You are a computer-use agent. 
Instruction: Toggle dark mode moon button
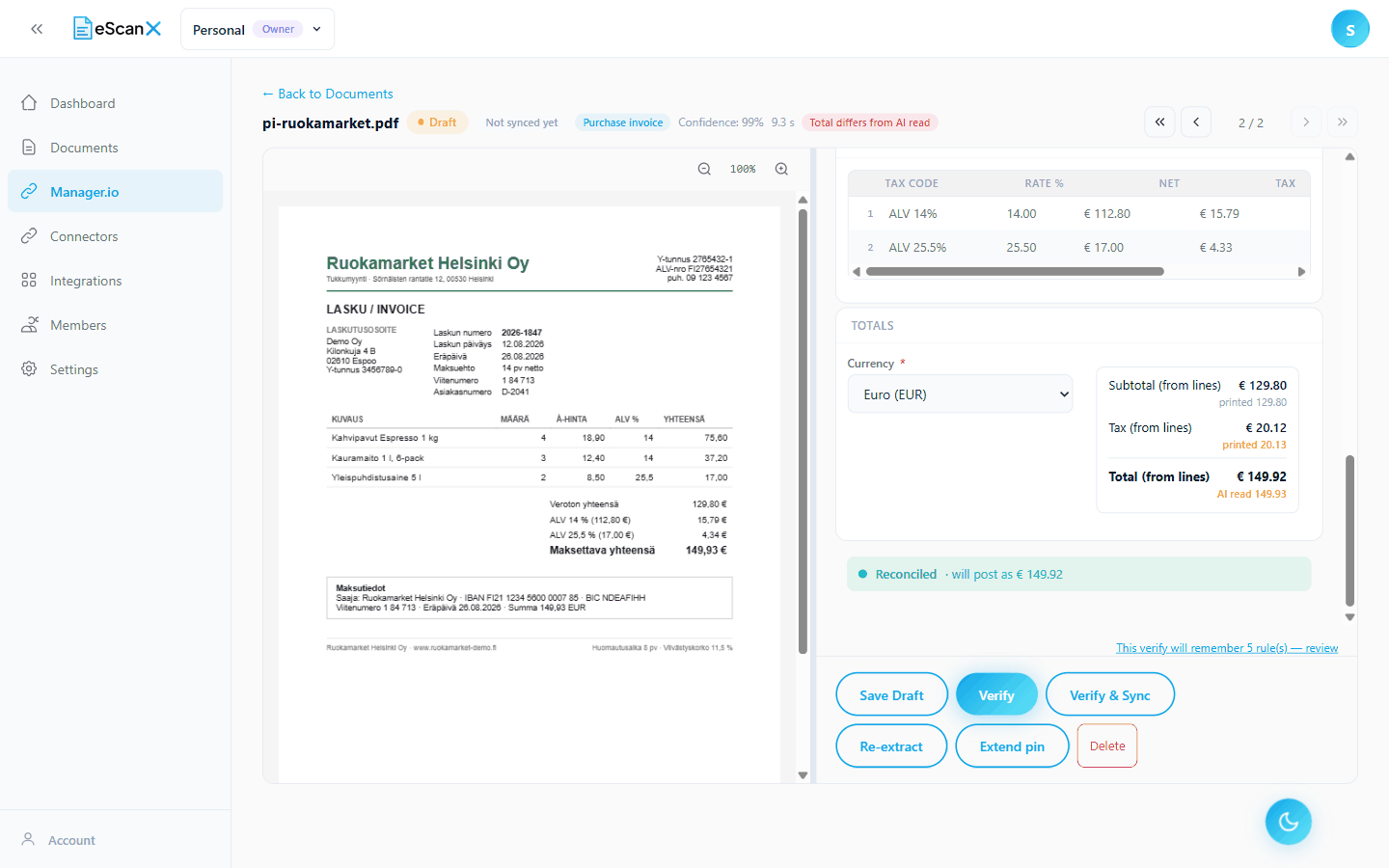coord(1289,822)
